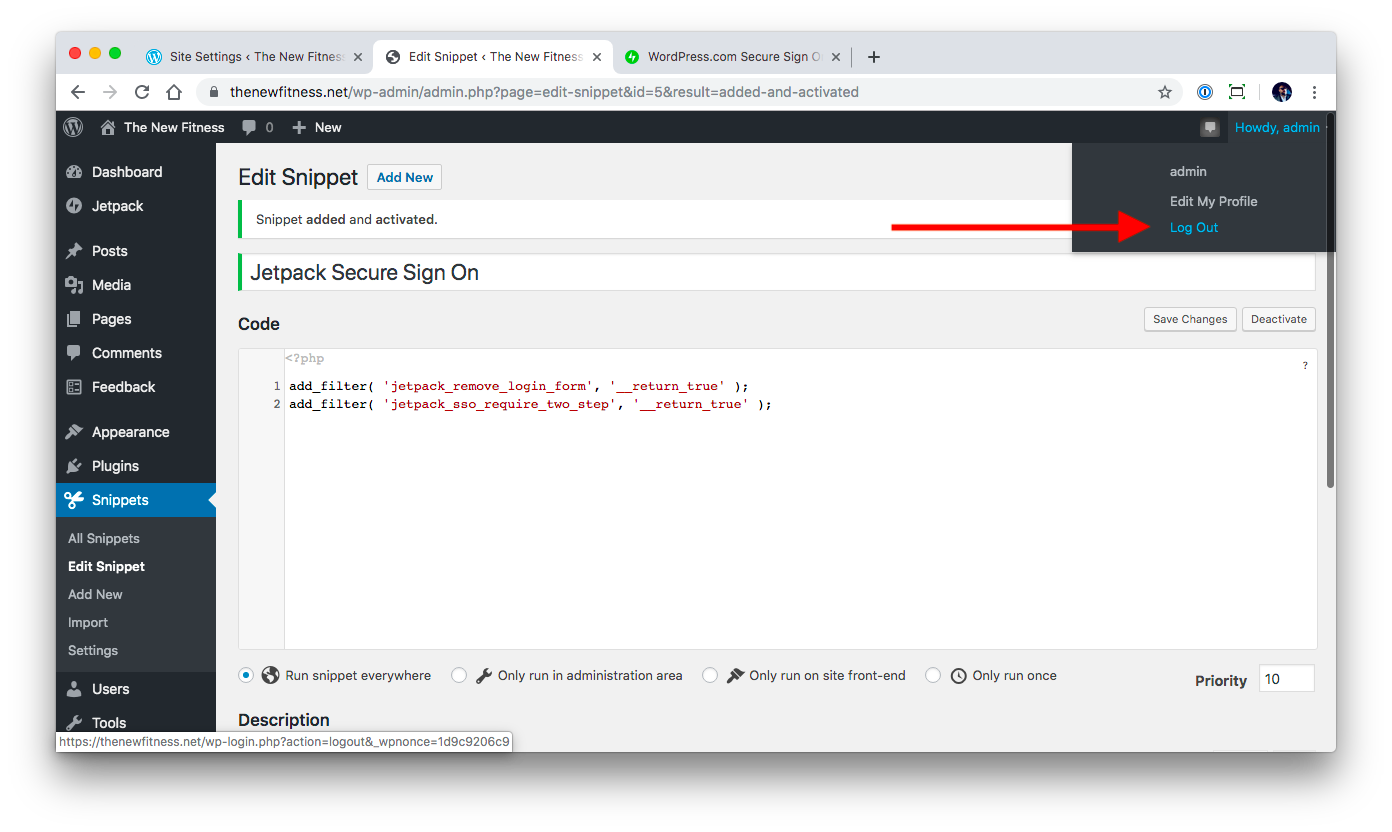1392x832 pixels.
Task: Click Save Changes button
Action: coord(1190,319)
